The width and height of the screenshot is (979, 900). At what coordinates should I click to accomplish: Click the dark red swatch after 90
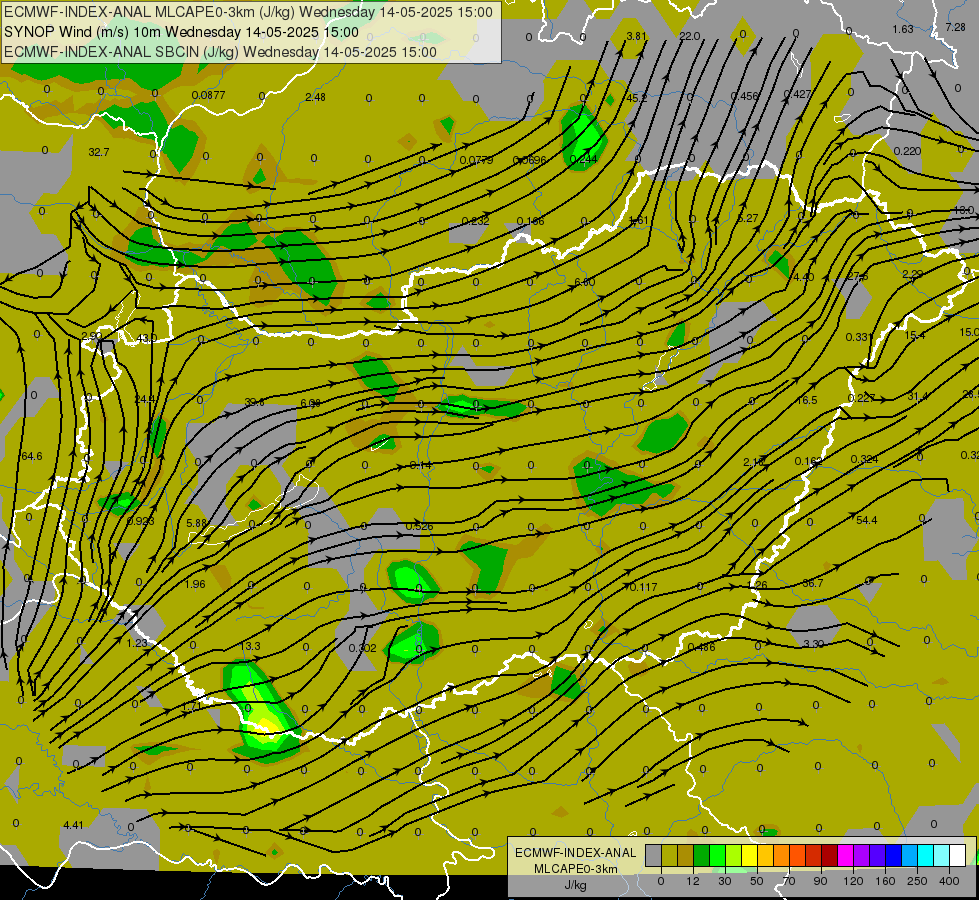[x=829, y=855]
